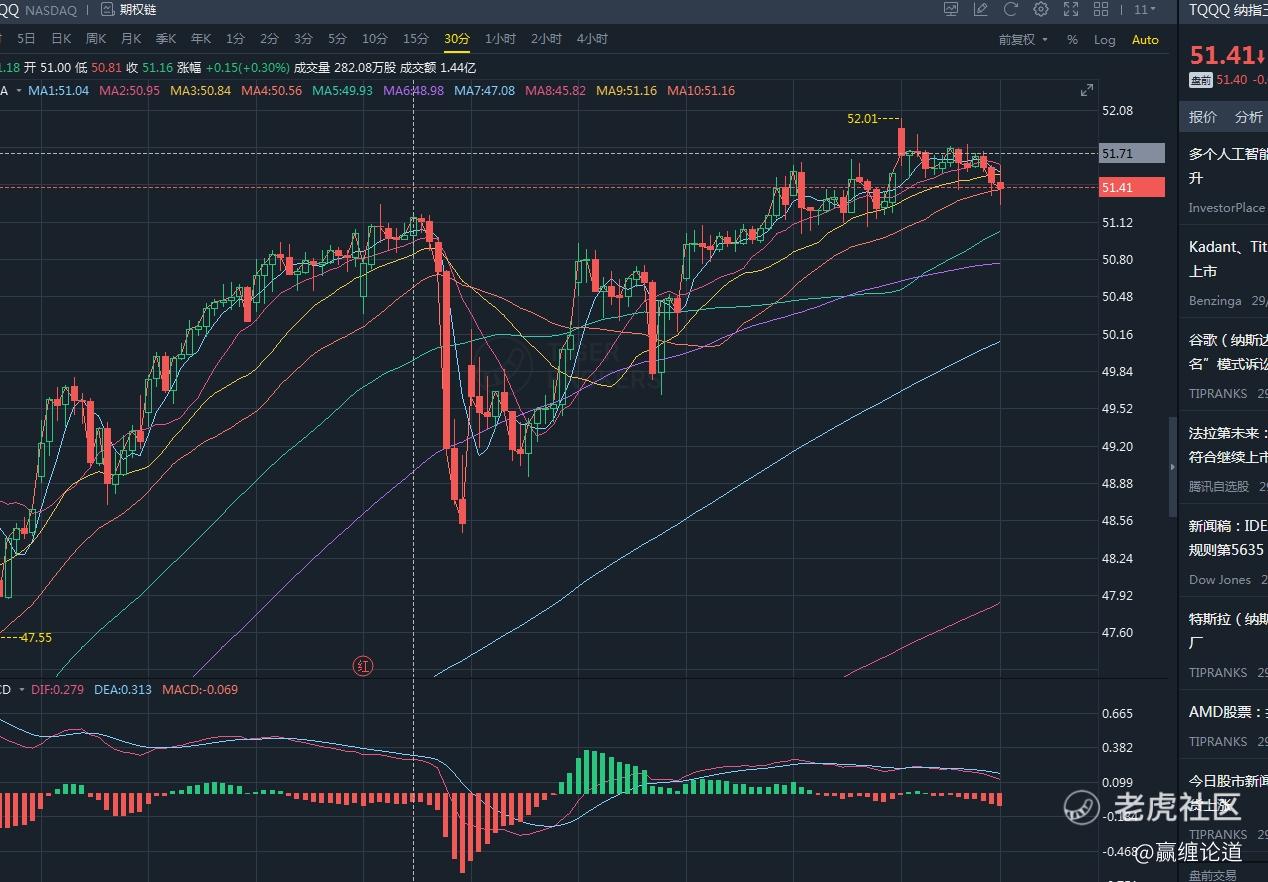Toggle the Auto scale axis mode
1268x882 pixels.
point(1145,40)
